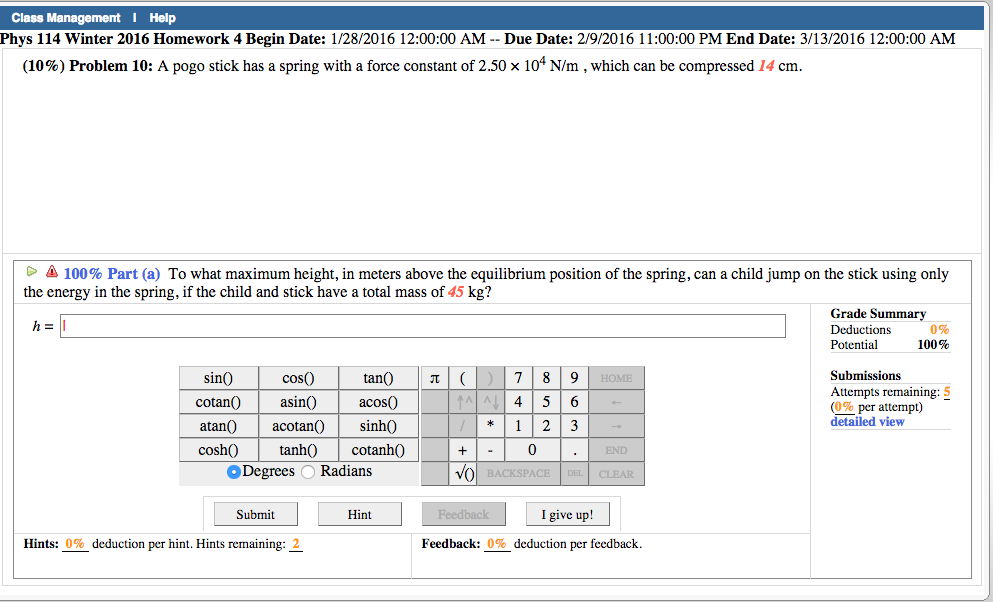
Task: Click the Hints remaining value 2
Action: 296,544
